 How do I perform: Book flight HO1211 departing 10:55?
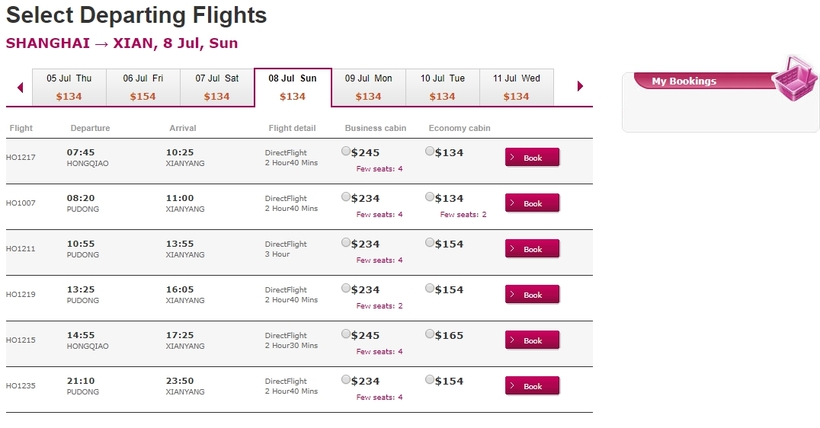pos(532,249)
